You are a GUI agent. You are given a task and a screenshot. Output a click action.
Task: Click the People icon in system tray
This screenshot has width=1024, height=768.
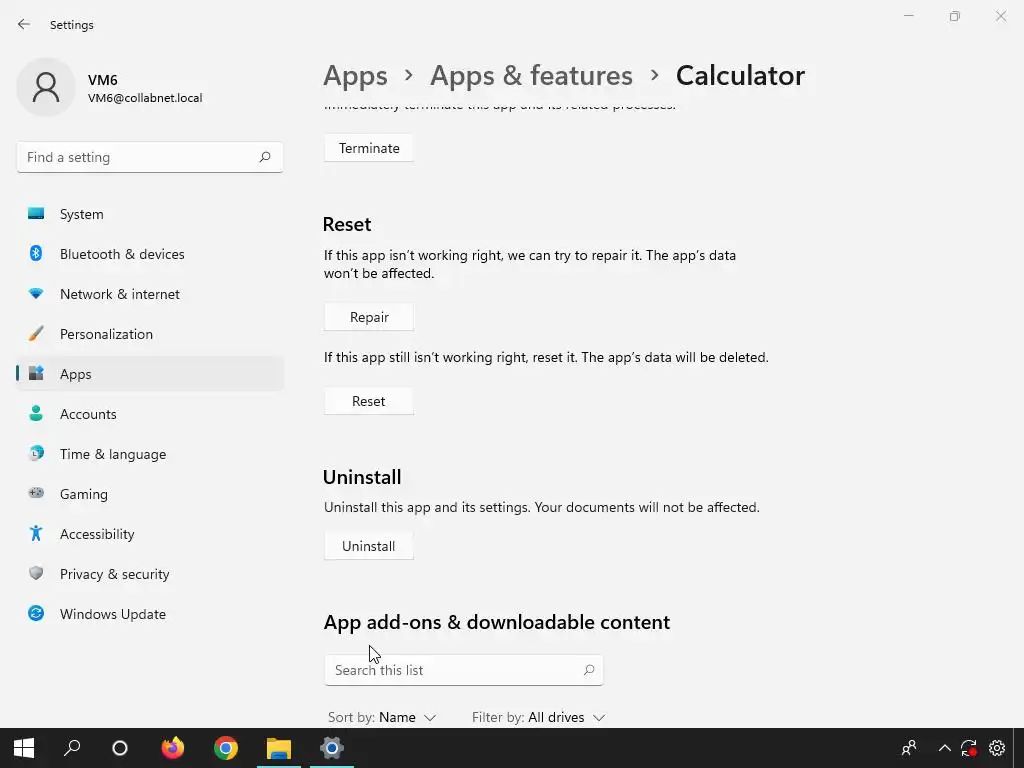(x=908, y=748)
